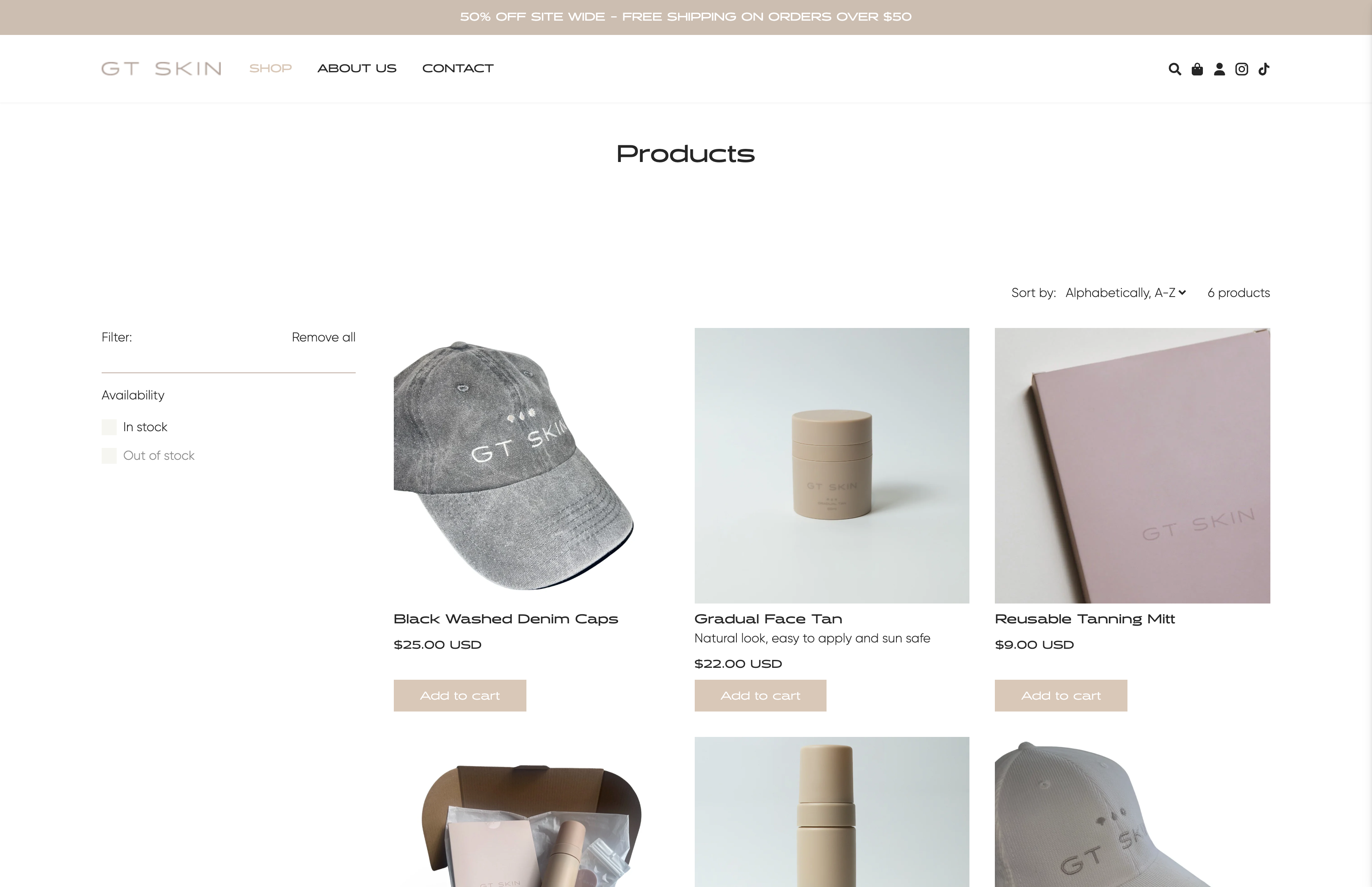Open the Sort by Alphabetically A-Z dropdown
The height and width of the screenshot is (887, 1372).
1125,293
